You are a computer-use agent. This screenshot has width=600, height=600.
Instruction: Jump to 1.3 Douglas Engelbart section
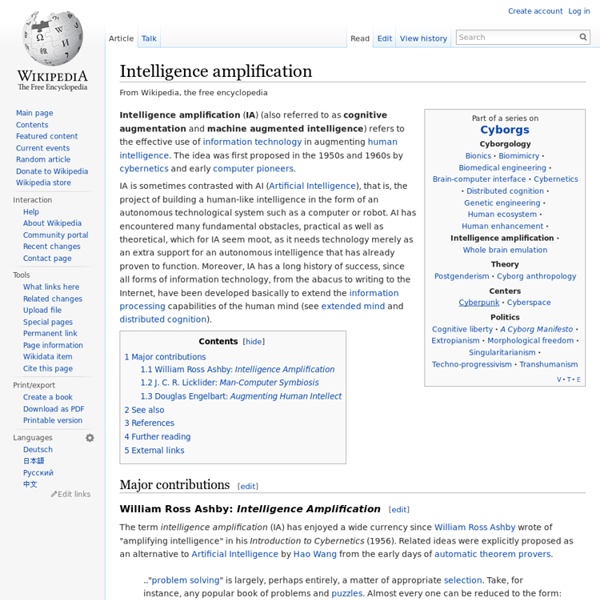[241, 396]
